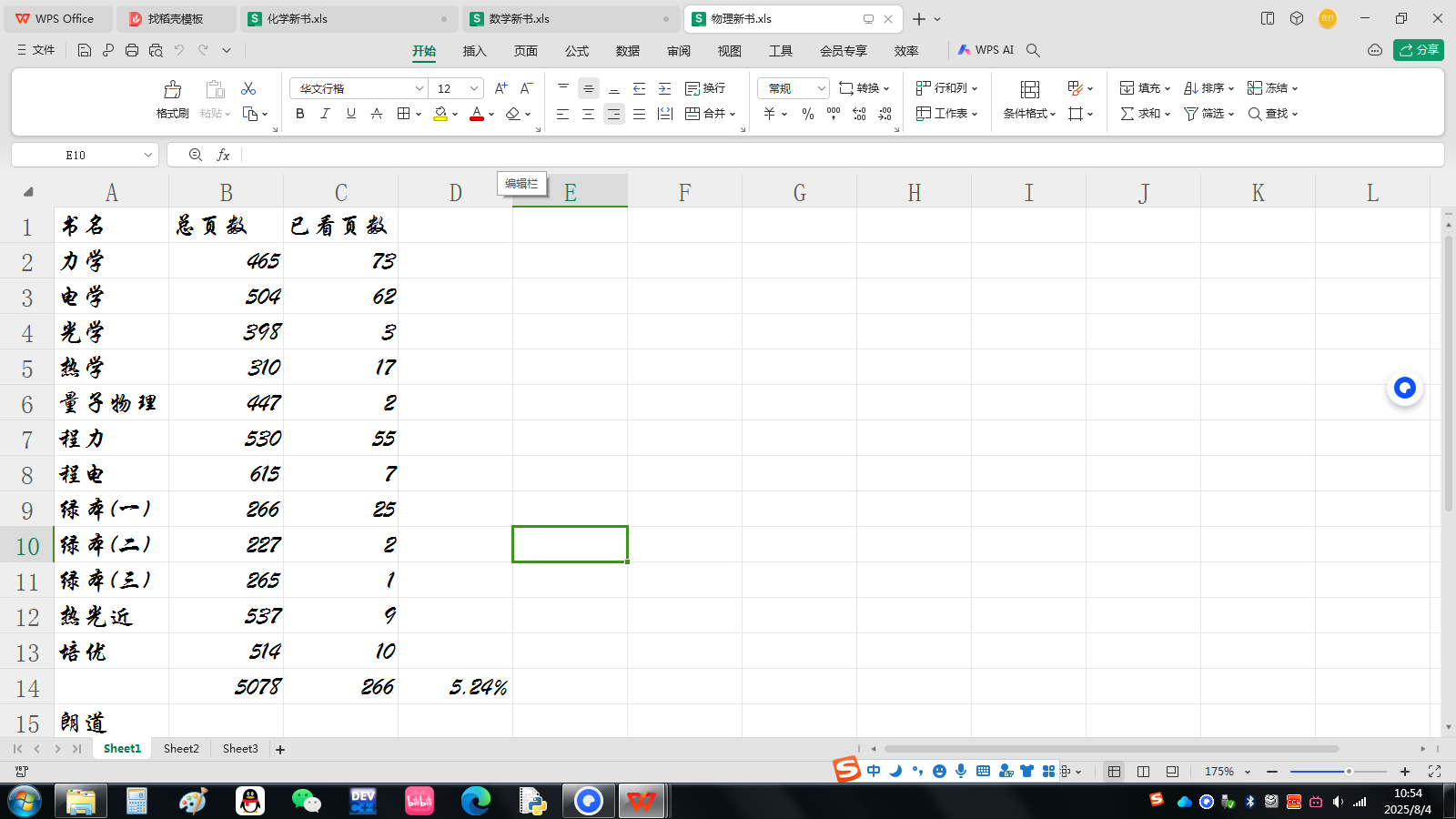Screen dimensions: 1456x819
Task: Decrease font size with A- icon
Action: click(526, 88)
